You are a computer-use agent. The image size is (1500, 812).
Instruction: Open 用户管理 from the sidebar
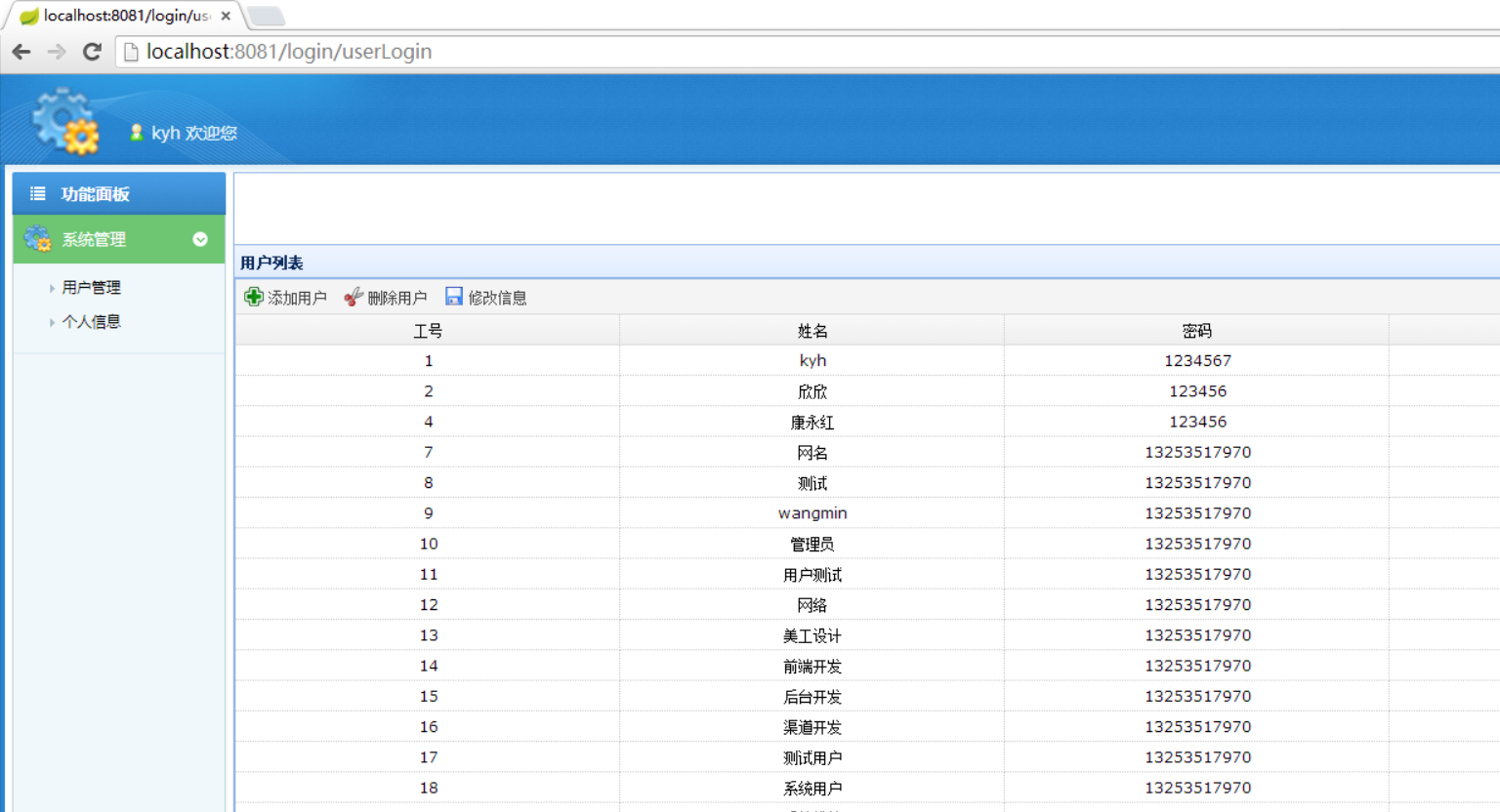click(x=90, y=287)
